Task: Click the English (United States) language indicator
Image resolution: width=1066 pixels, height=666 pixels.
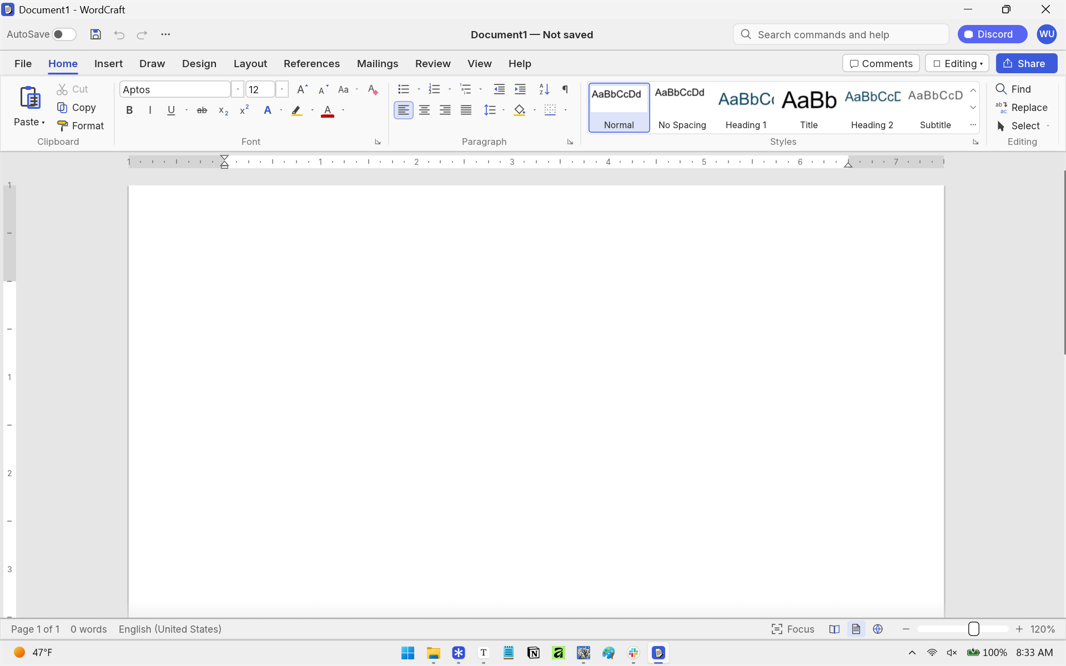Action: (x=170, y=629)
